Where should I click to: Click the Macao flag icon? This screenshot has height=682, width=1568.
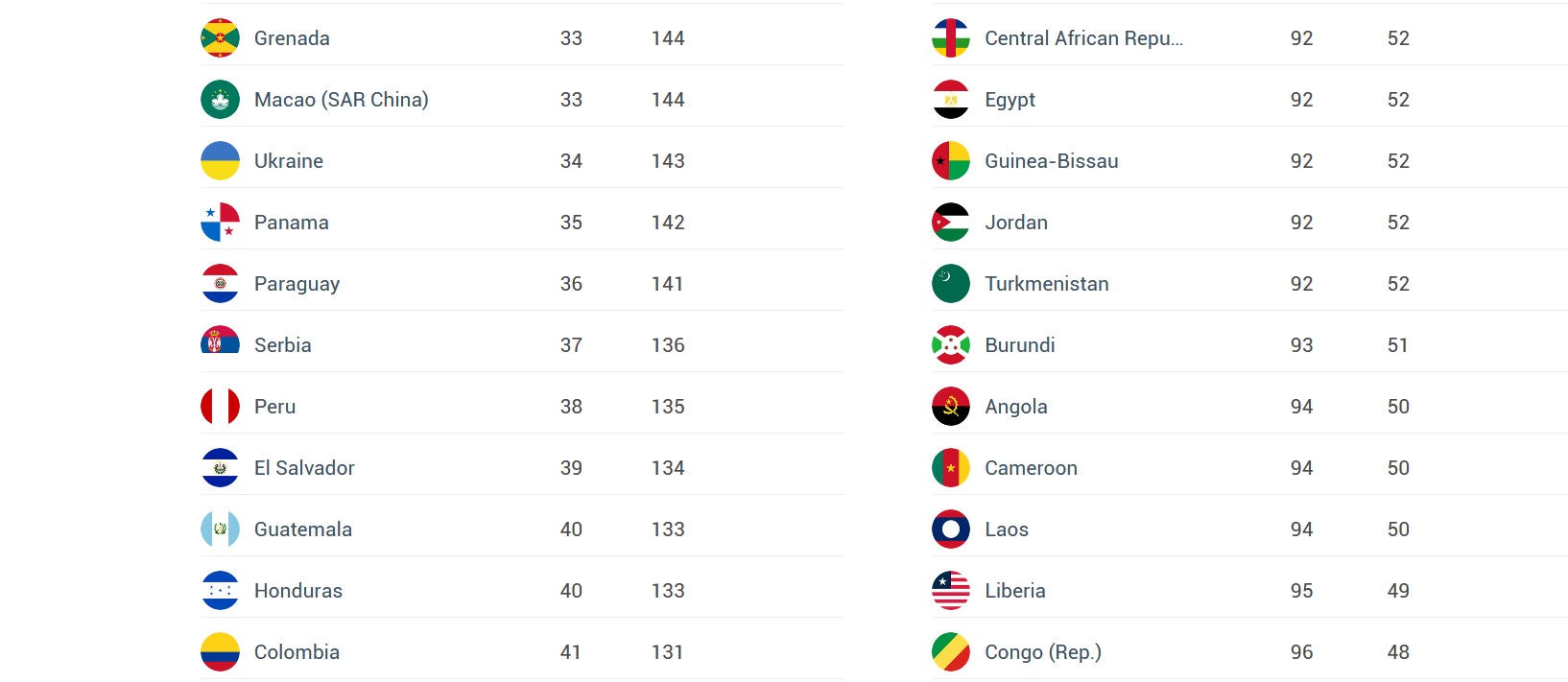point(220,100)
